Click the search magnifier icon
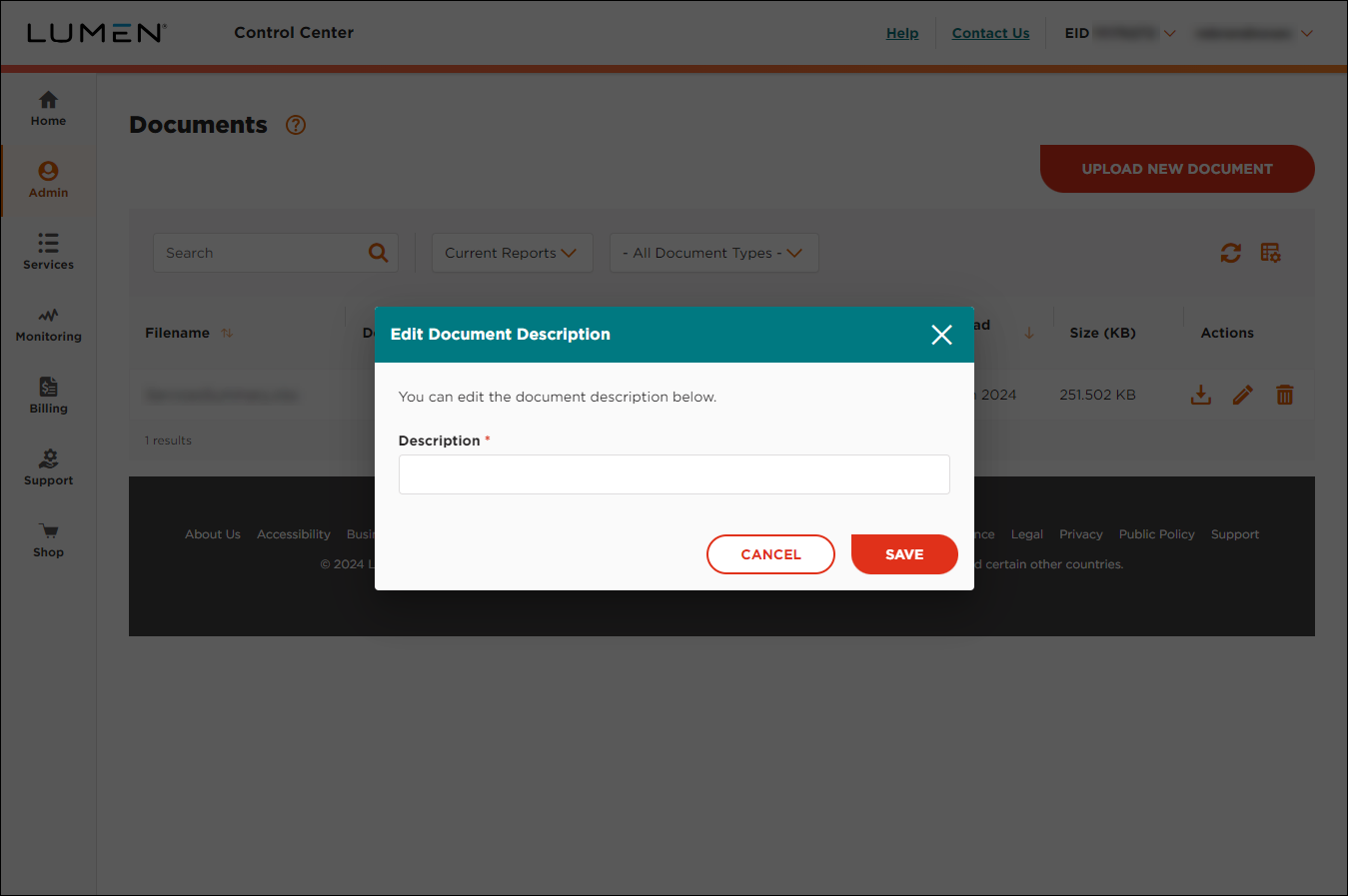 (378, 253)
